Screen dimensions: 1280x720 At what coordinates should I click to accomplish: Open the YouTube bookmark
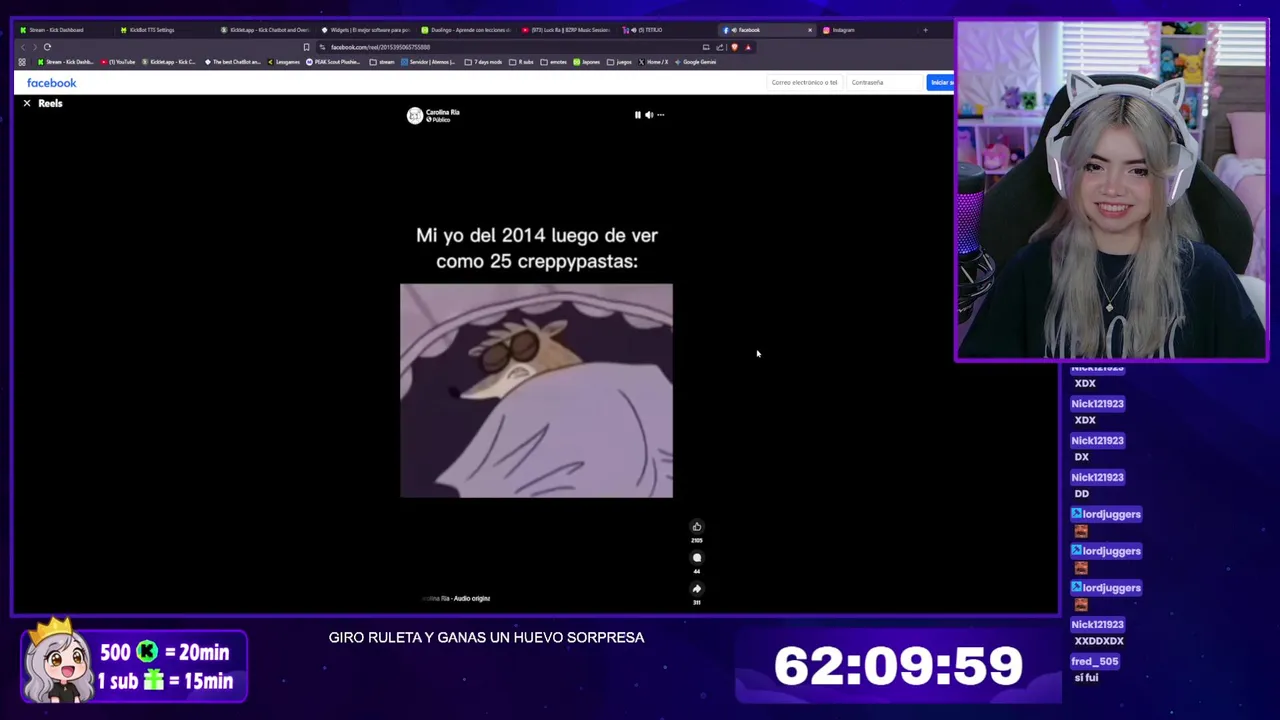(118, 62)
